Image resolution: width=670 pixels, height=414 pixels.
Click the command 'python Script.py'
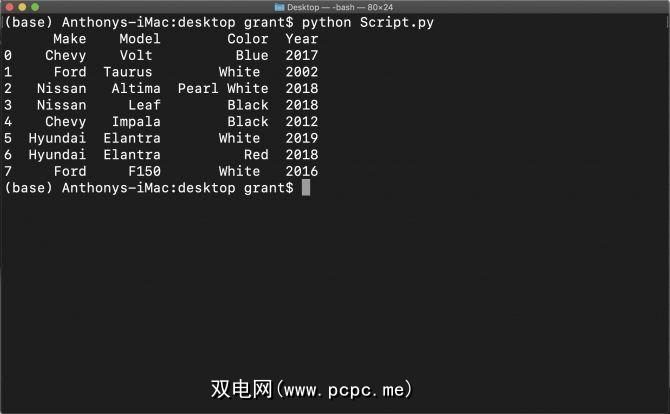[368, 22]
